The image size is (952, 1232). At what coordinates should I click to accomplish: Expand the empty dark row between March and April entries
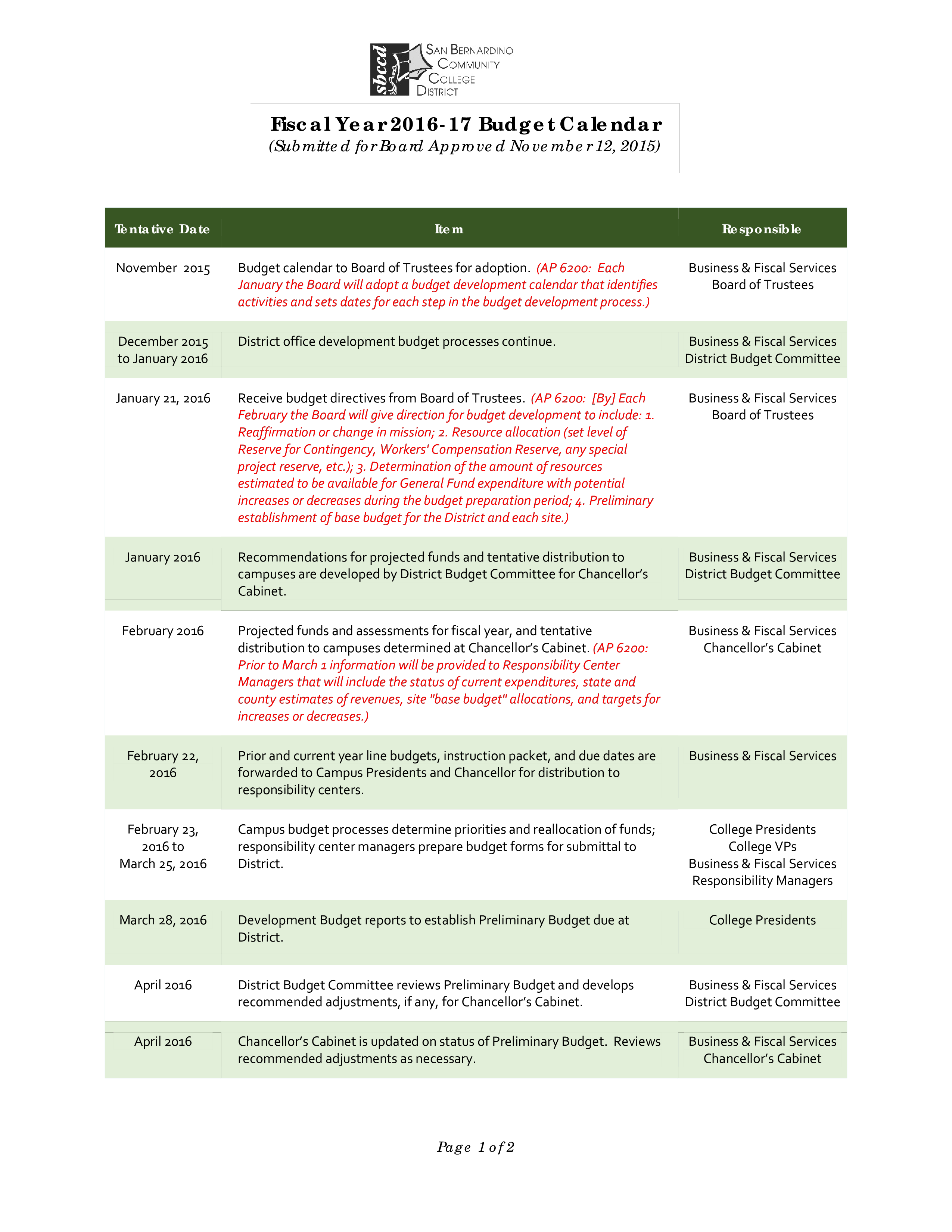coord(476,985)
